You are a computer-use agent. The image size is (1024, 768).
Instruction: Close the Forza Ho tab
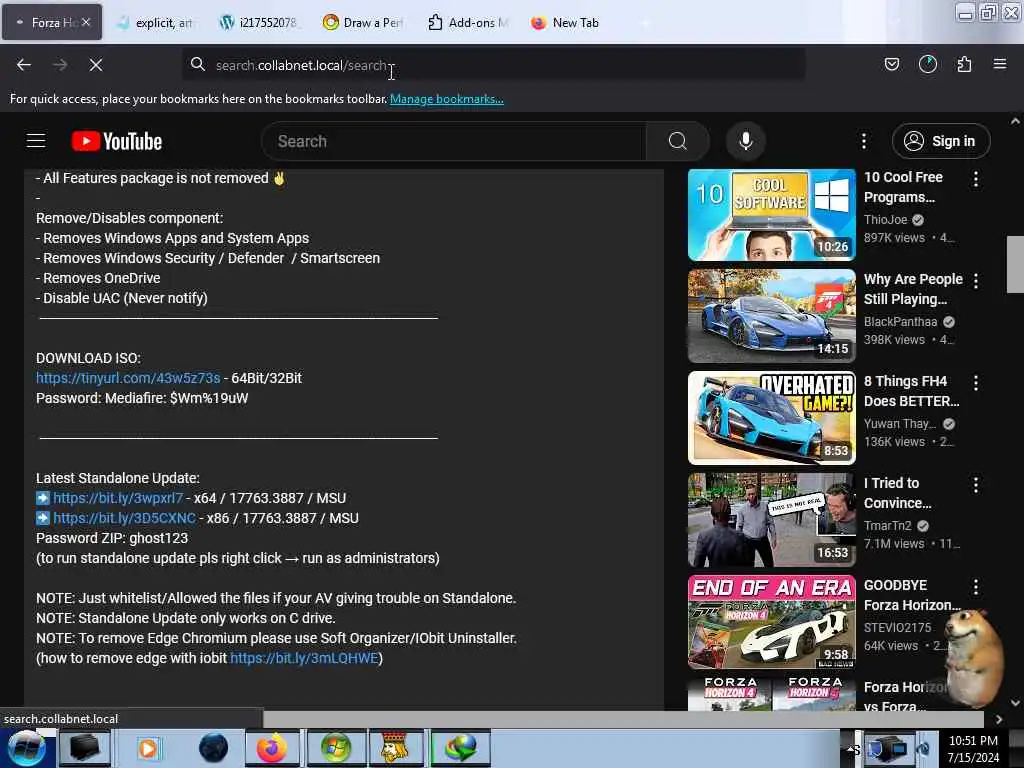pyautogui.click(x=86, y=22)
